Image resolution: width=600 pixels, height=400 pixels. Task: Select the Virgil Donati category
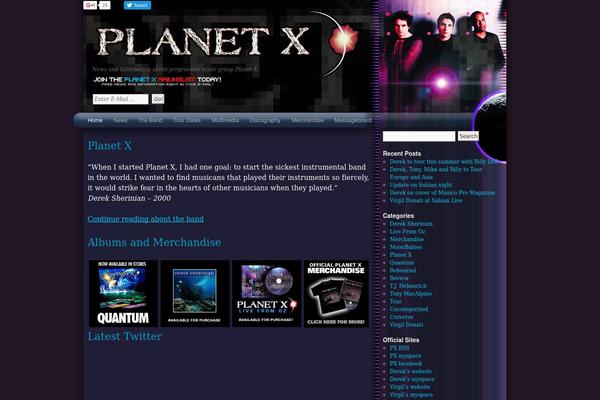(406, 325)
